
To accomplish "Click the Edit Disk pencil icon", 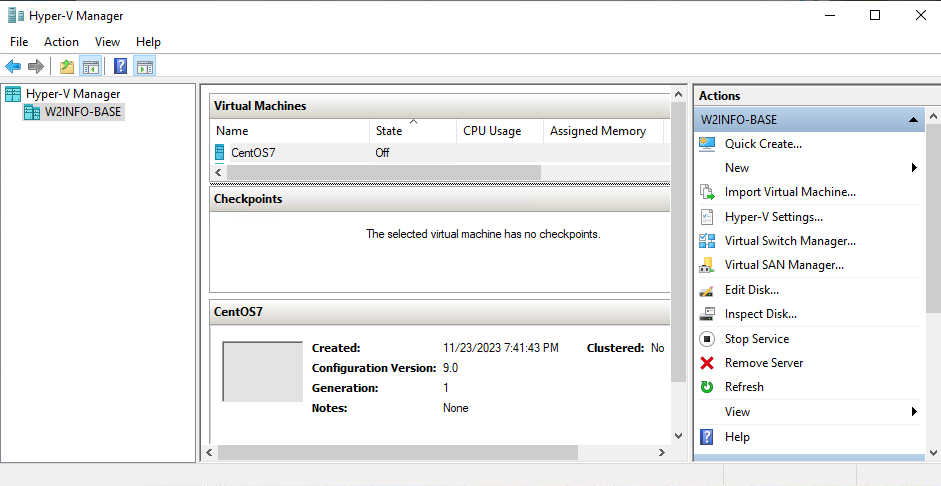I will coord(707,290).
